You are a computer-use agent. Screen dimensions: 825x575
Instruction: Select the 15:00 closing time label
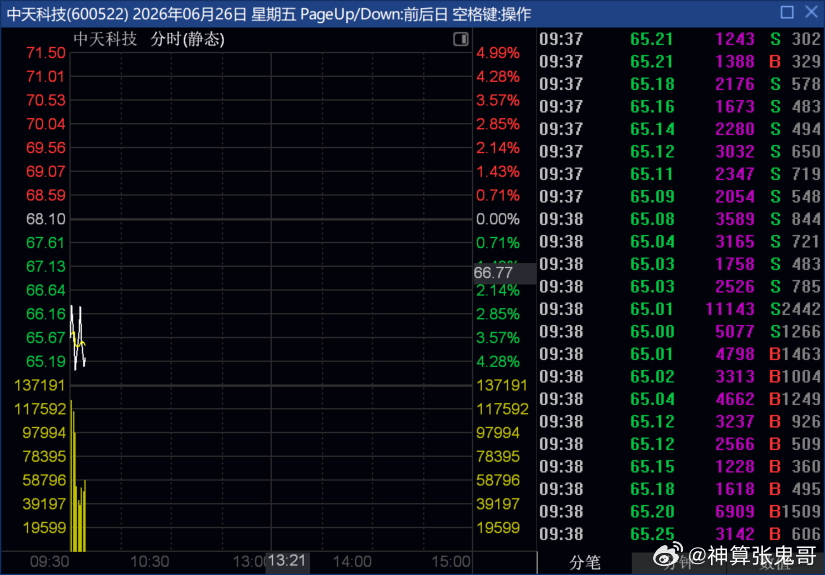(451, 562)
